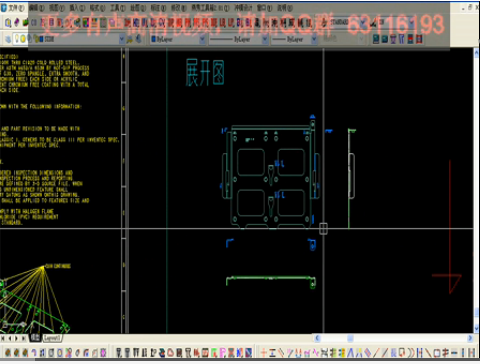Switch to the Layout1 tab

[52, 338]
